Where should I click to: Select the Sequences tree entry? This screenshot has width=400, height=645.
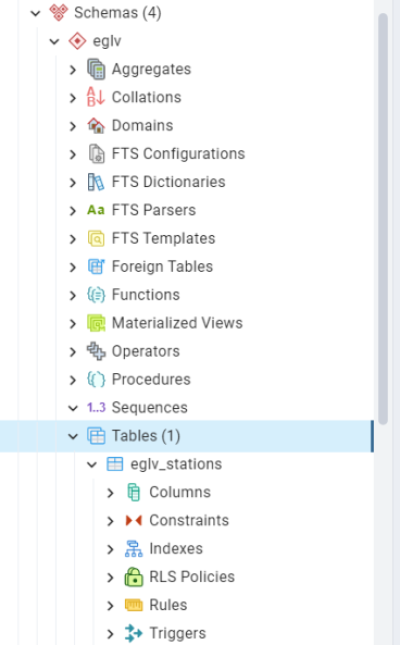(x=150, y=408)
